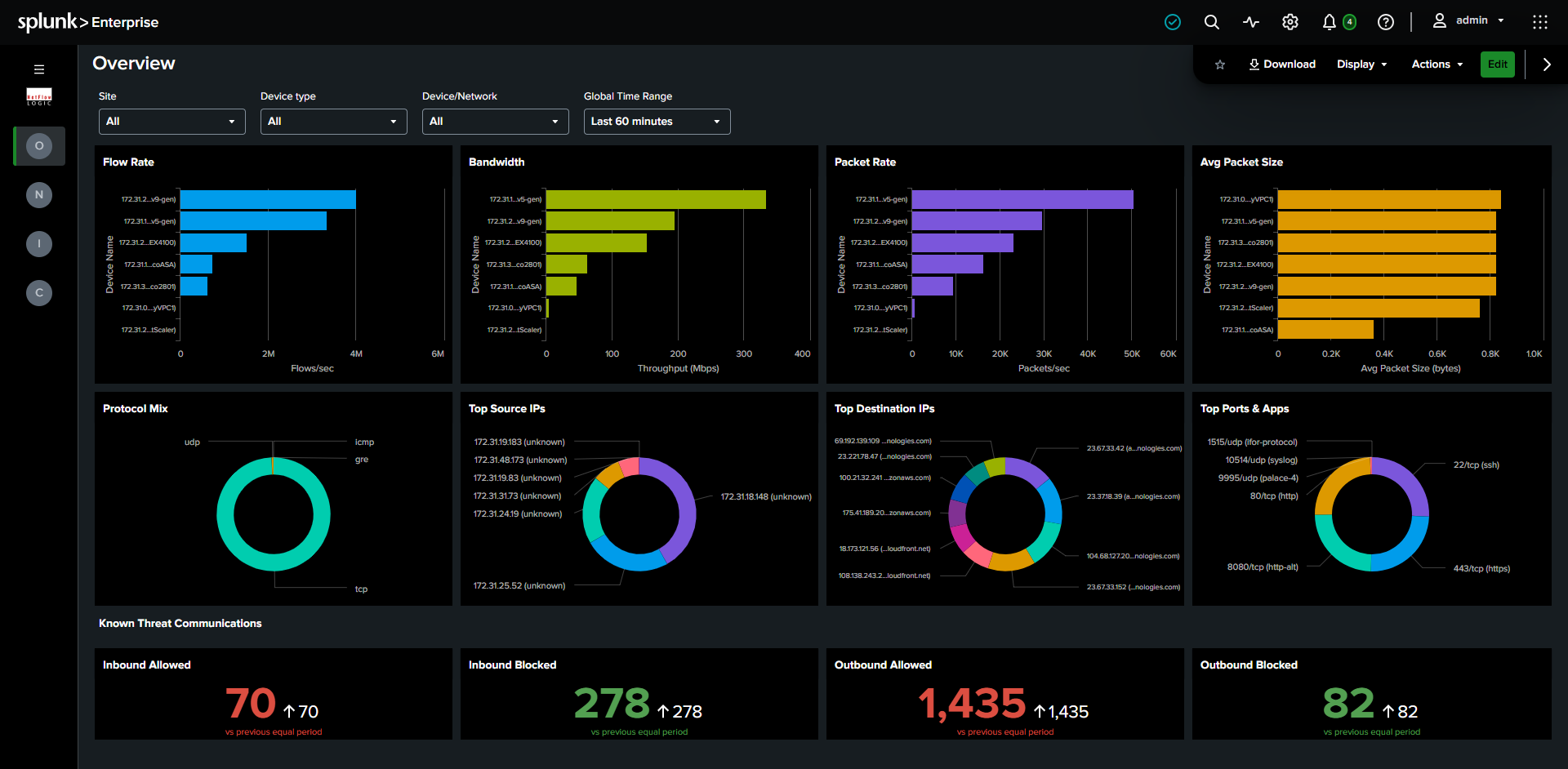Click the 172.31.25.52 (unknown) label

[519, 586]
